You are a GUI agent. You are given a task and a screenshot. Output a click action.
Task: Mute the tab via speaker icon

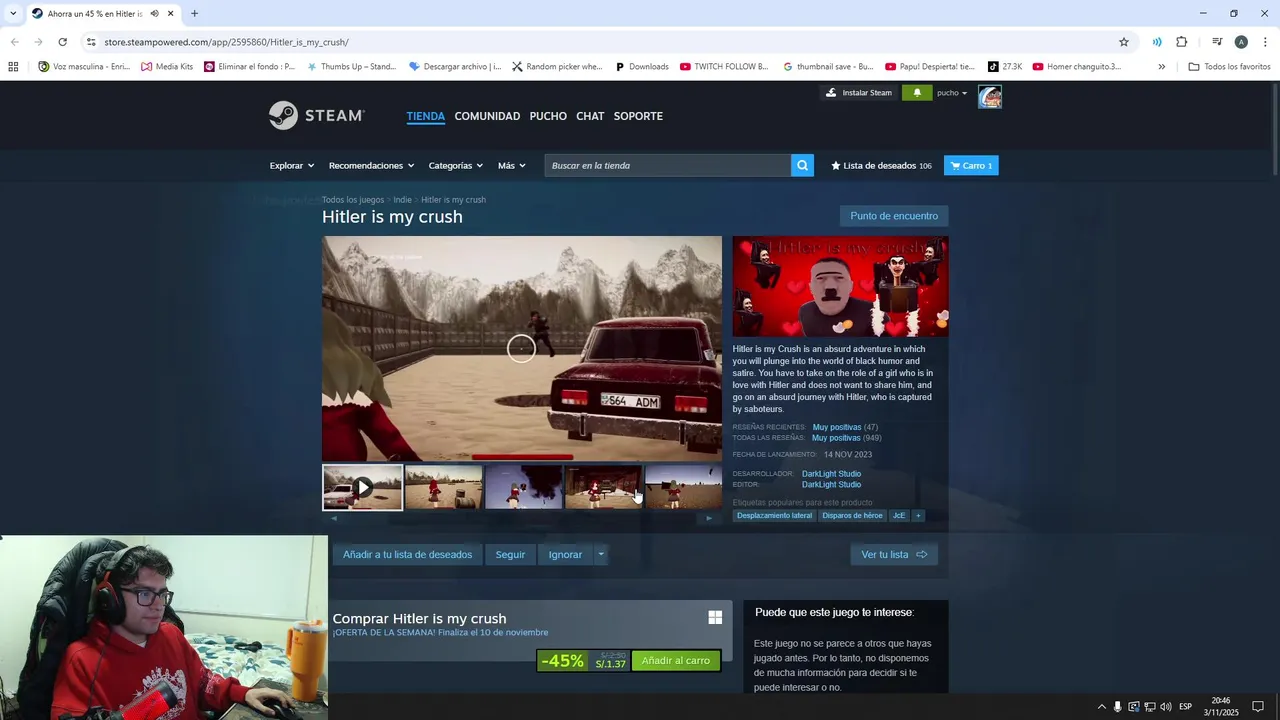[154, 14]
